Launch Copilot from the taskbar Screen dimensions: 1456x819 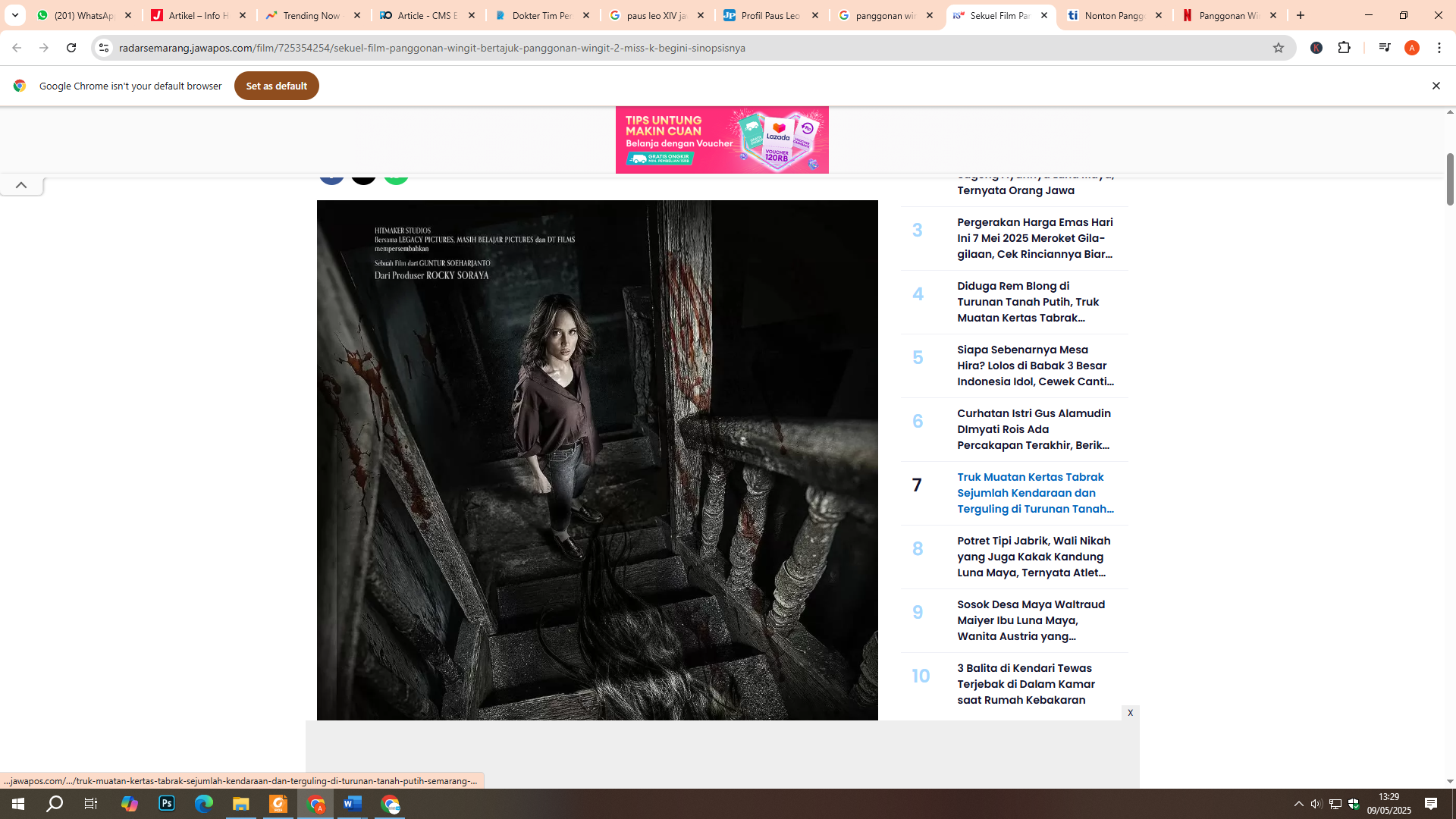click(130, 804)
